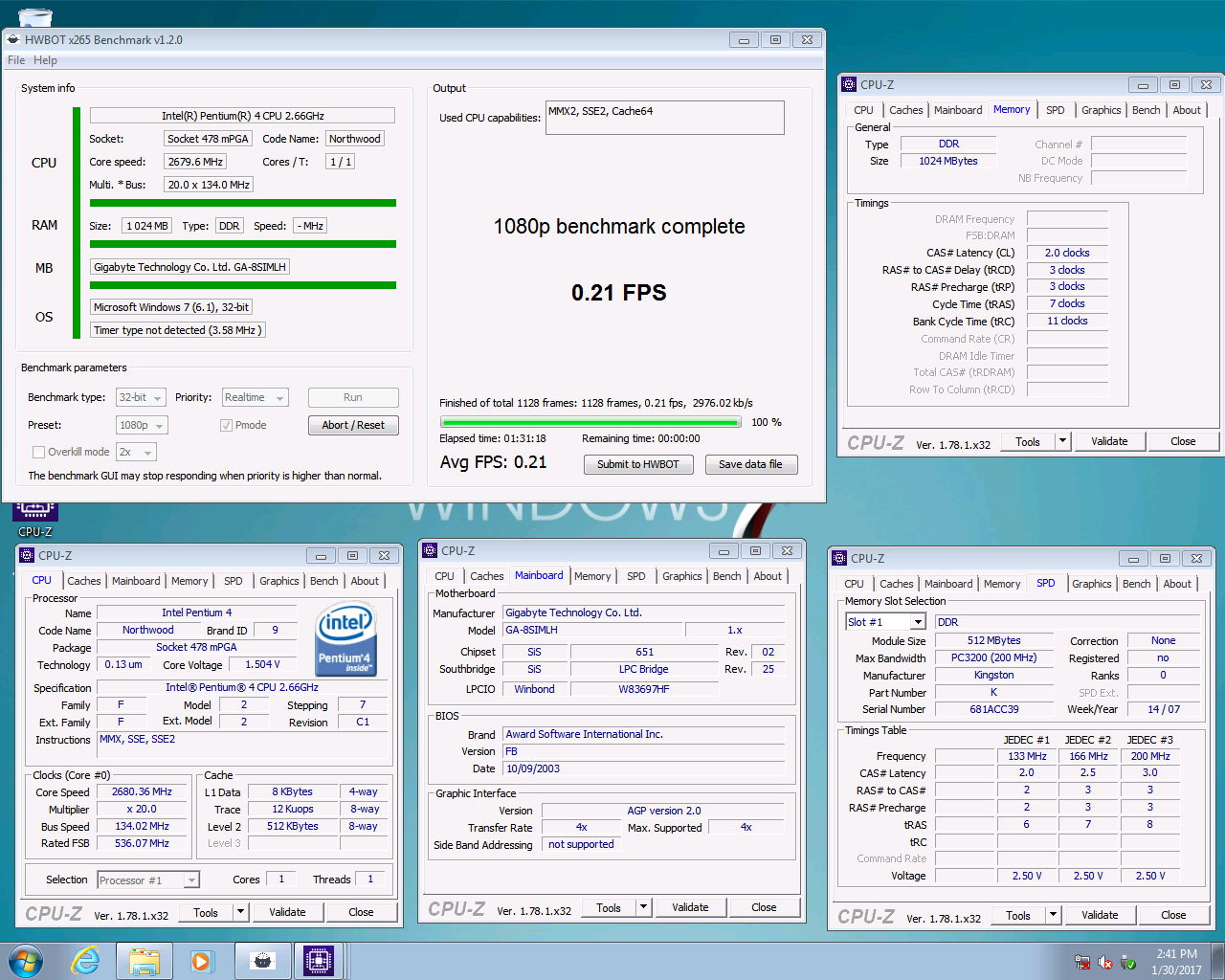Click the Abort / Reset button
The image size is (1225, 980).
353,425
